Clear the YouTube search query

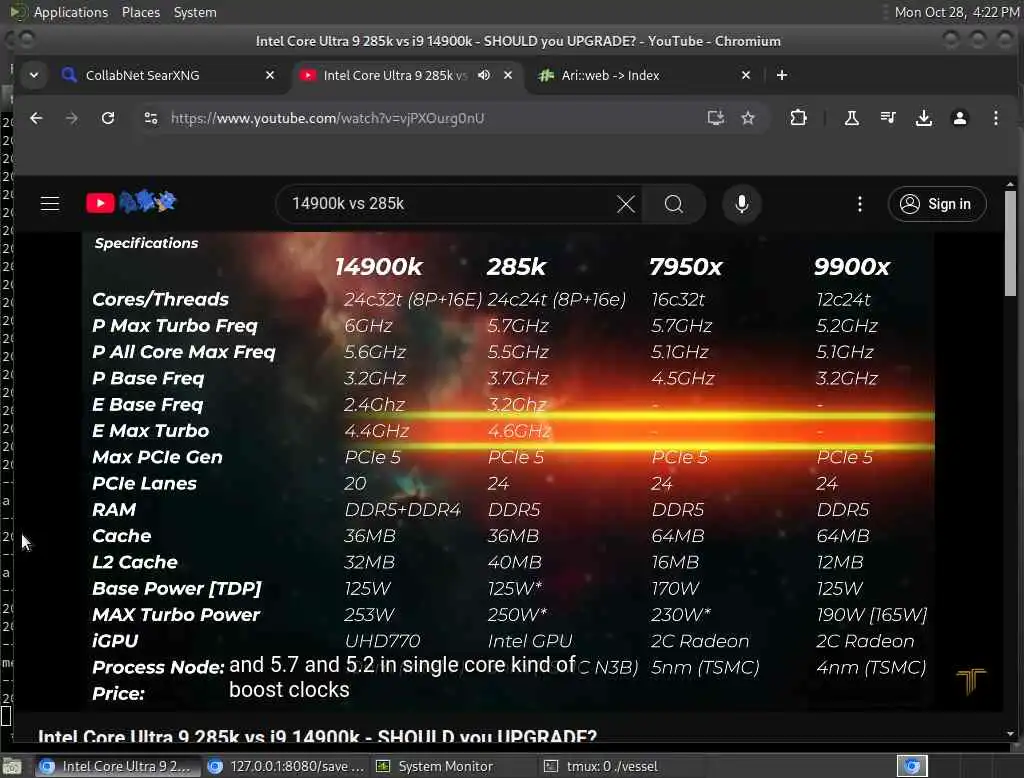pyautogui.click(x=626, y=204)
